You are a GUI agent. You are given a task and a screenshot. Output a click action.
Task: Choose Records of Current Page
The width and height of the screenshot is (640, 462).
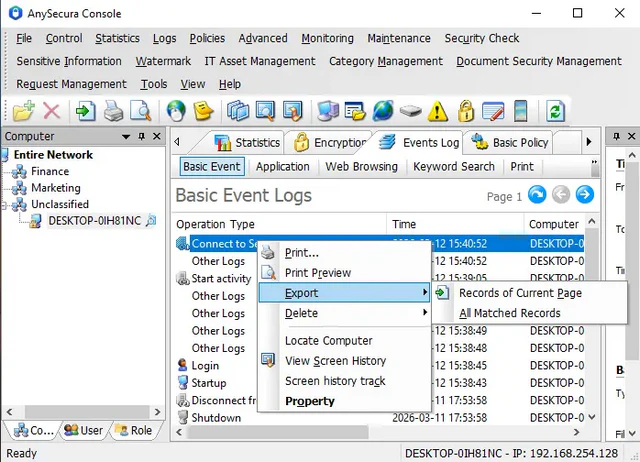tap(520, 293)
